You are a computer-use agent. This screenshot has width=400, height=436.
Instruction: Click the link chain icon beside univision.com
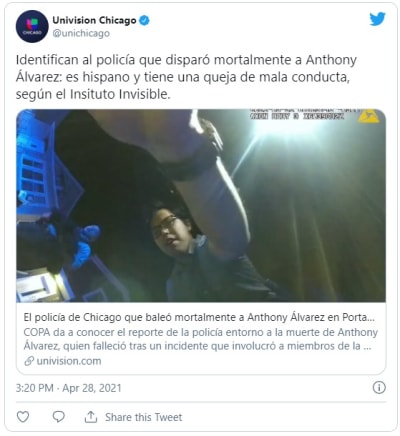[29, 361]
